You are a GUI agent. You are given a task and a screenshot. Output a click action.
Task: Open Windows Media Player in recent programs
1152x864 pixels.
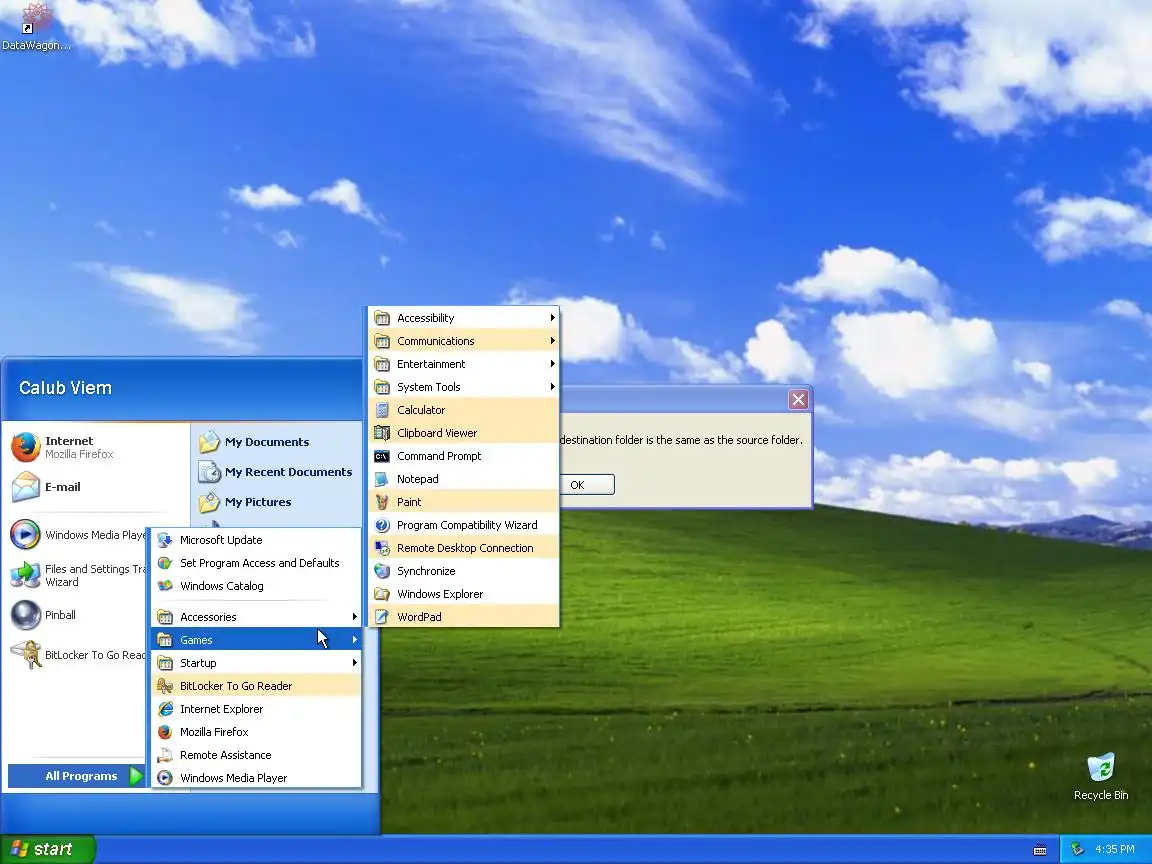point(76,535)
